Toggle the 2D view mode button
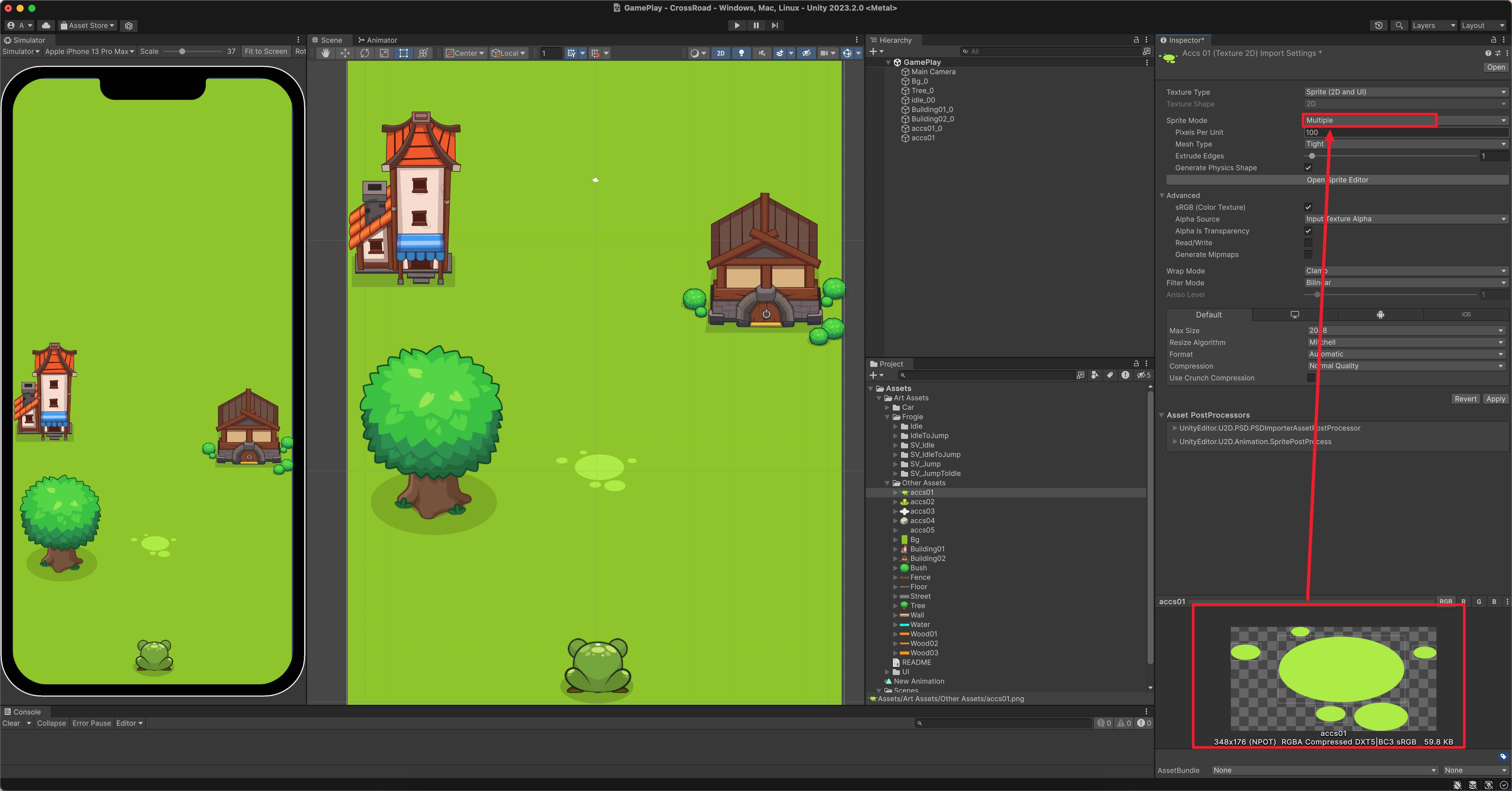The image size is (1512, 791). [721, 53]
